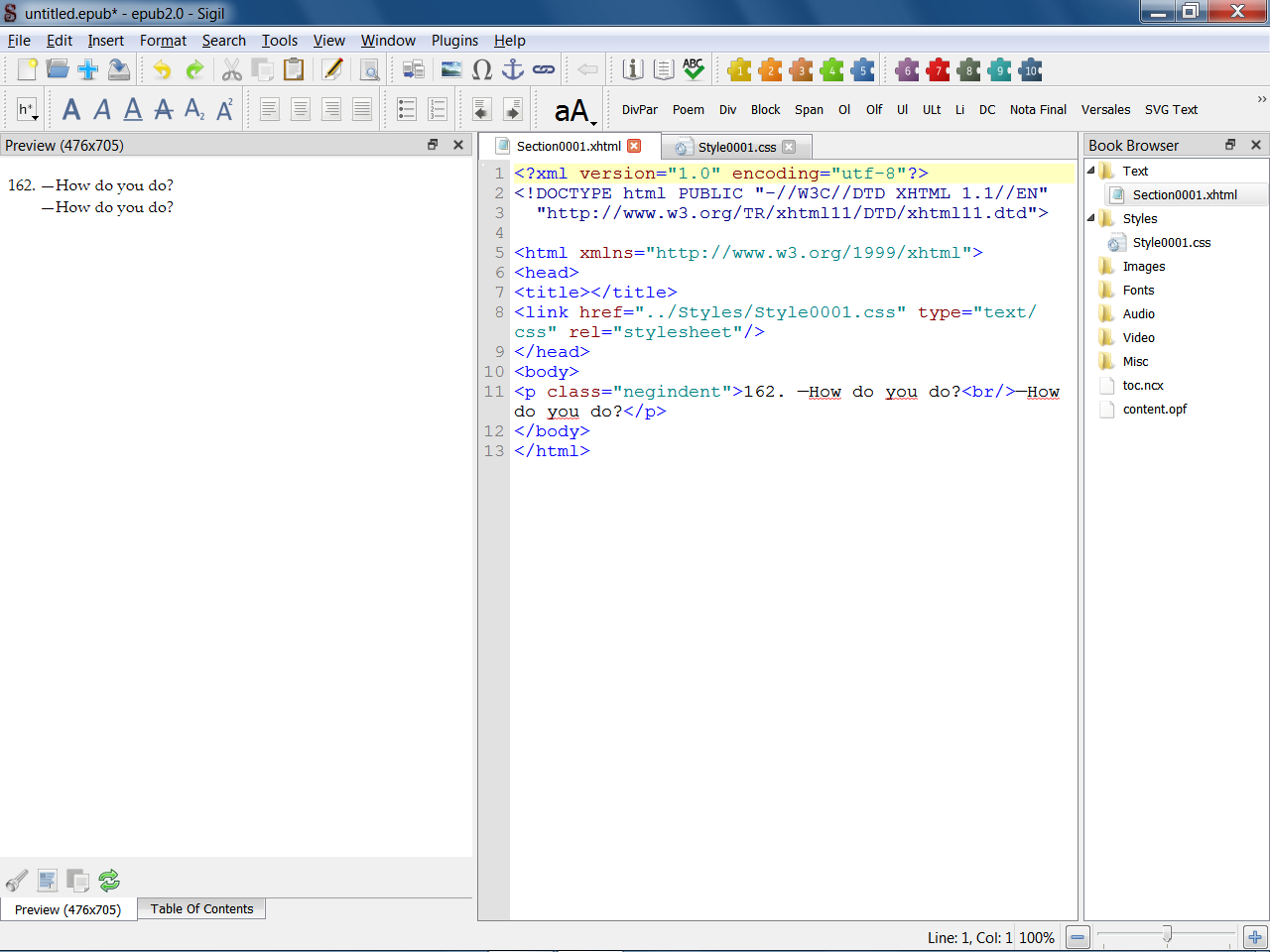1270x952 pixels.
Task: Click the Insert Image picture icon
Action: tap(451, 69)
